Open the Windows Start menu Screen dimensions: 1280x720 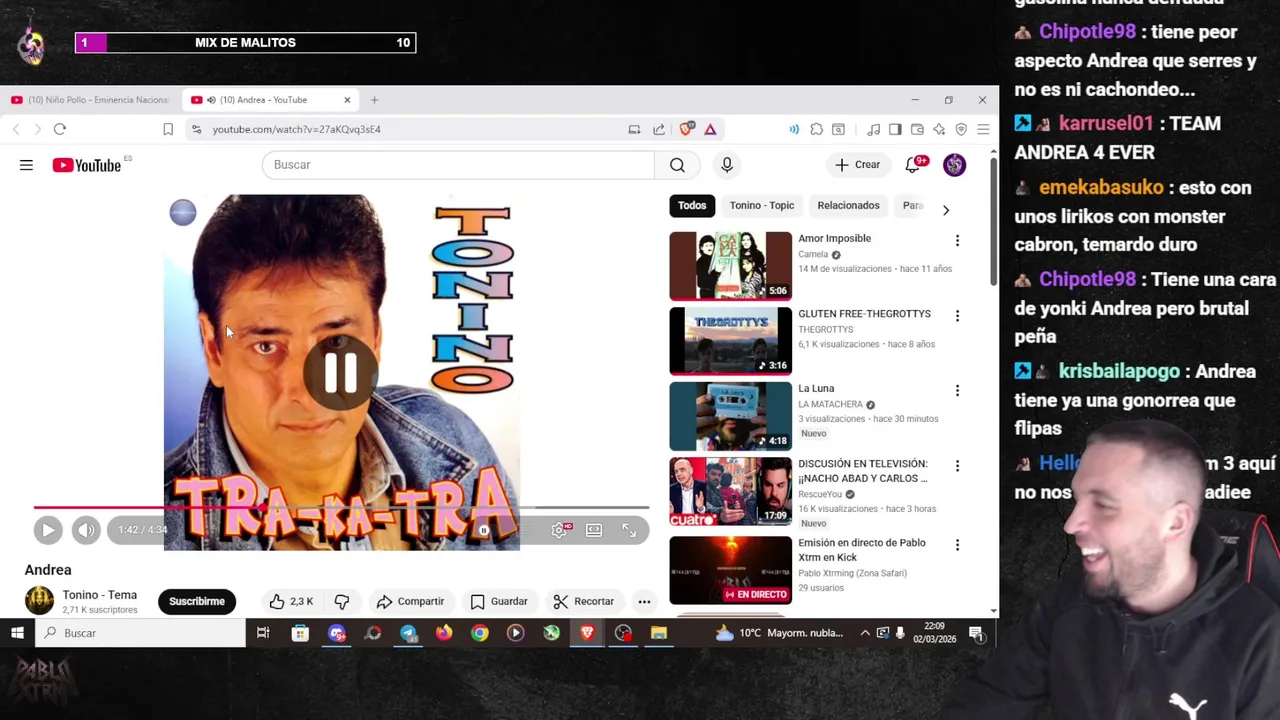point(17,633)
